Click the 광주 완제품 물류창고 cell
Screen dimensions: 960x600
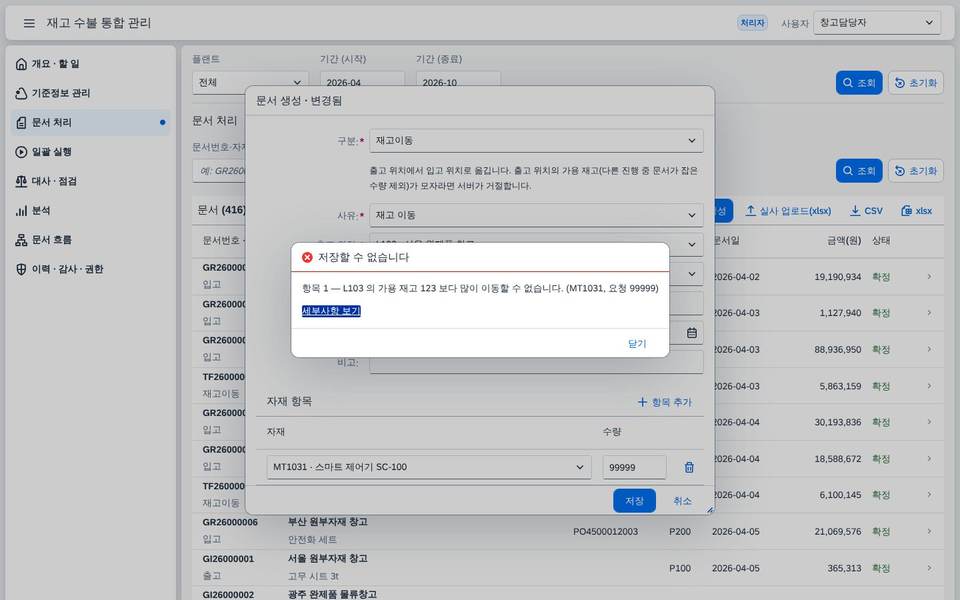point(332,594)
